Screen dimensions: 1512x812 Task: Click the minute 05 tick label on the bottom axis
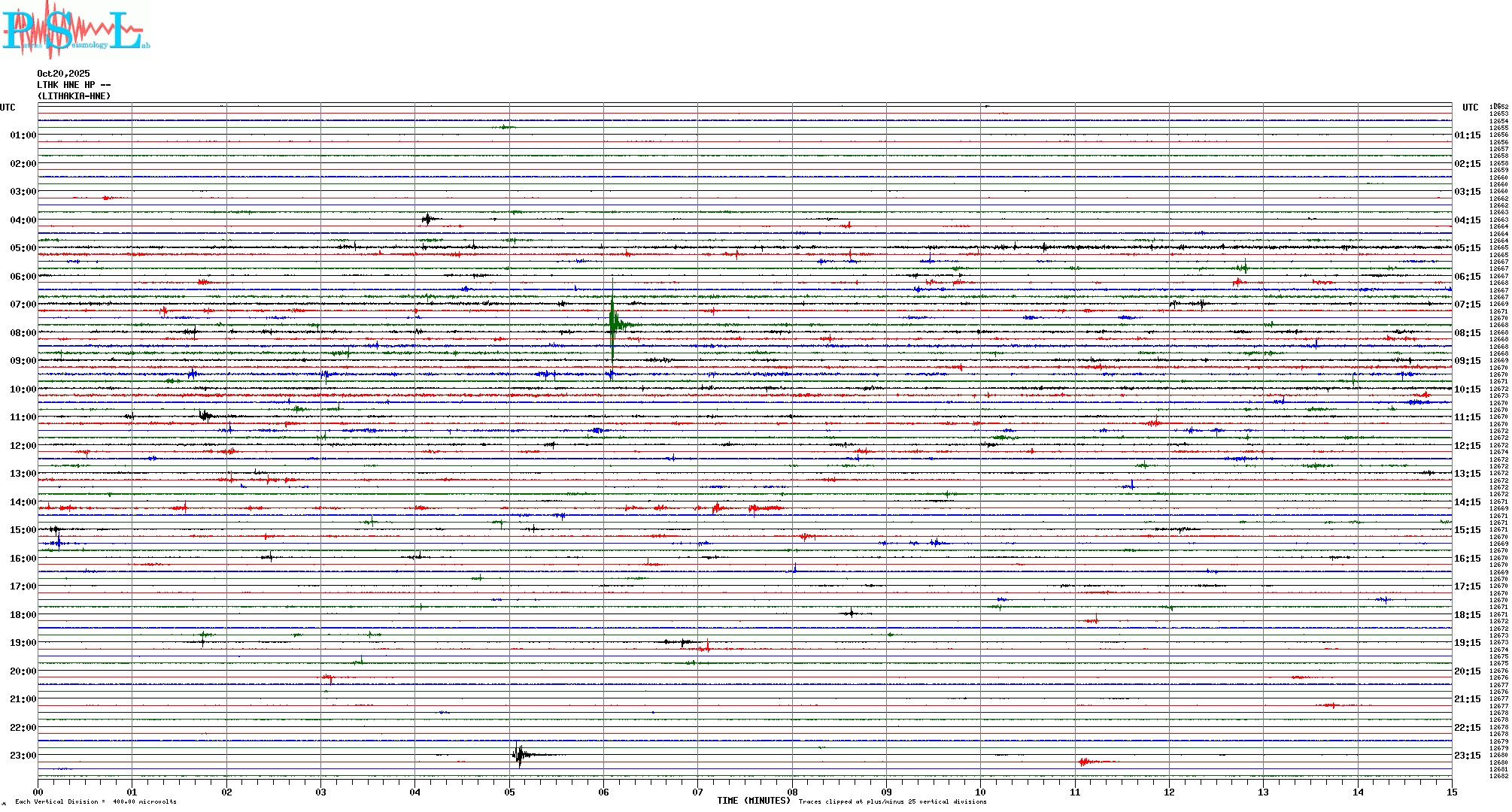pyautogui.click(x=509, y=792)
